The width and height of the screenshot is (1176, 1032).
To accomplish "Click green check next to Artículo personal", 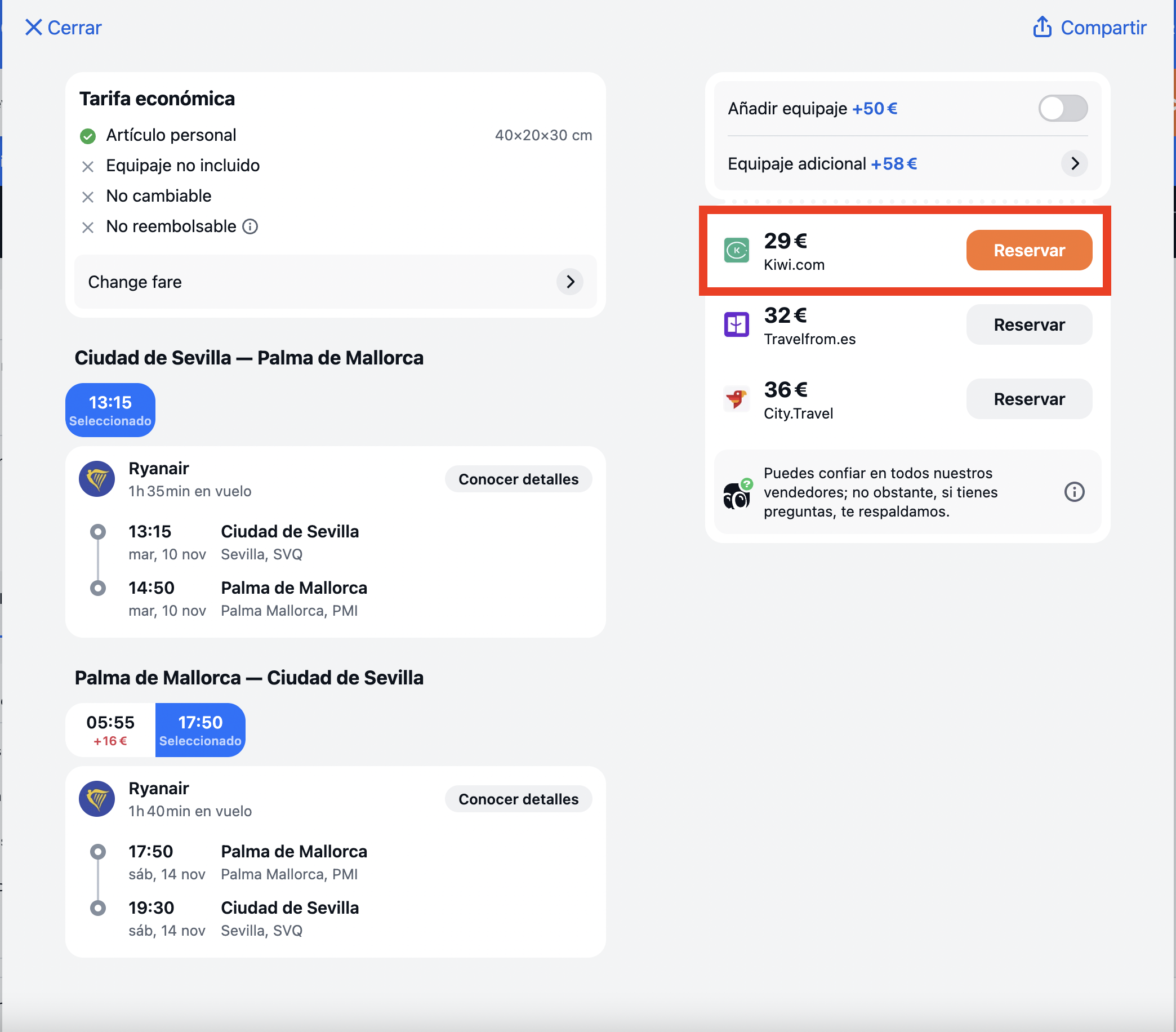I will [x=87, y=136].
